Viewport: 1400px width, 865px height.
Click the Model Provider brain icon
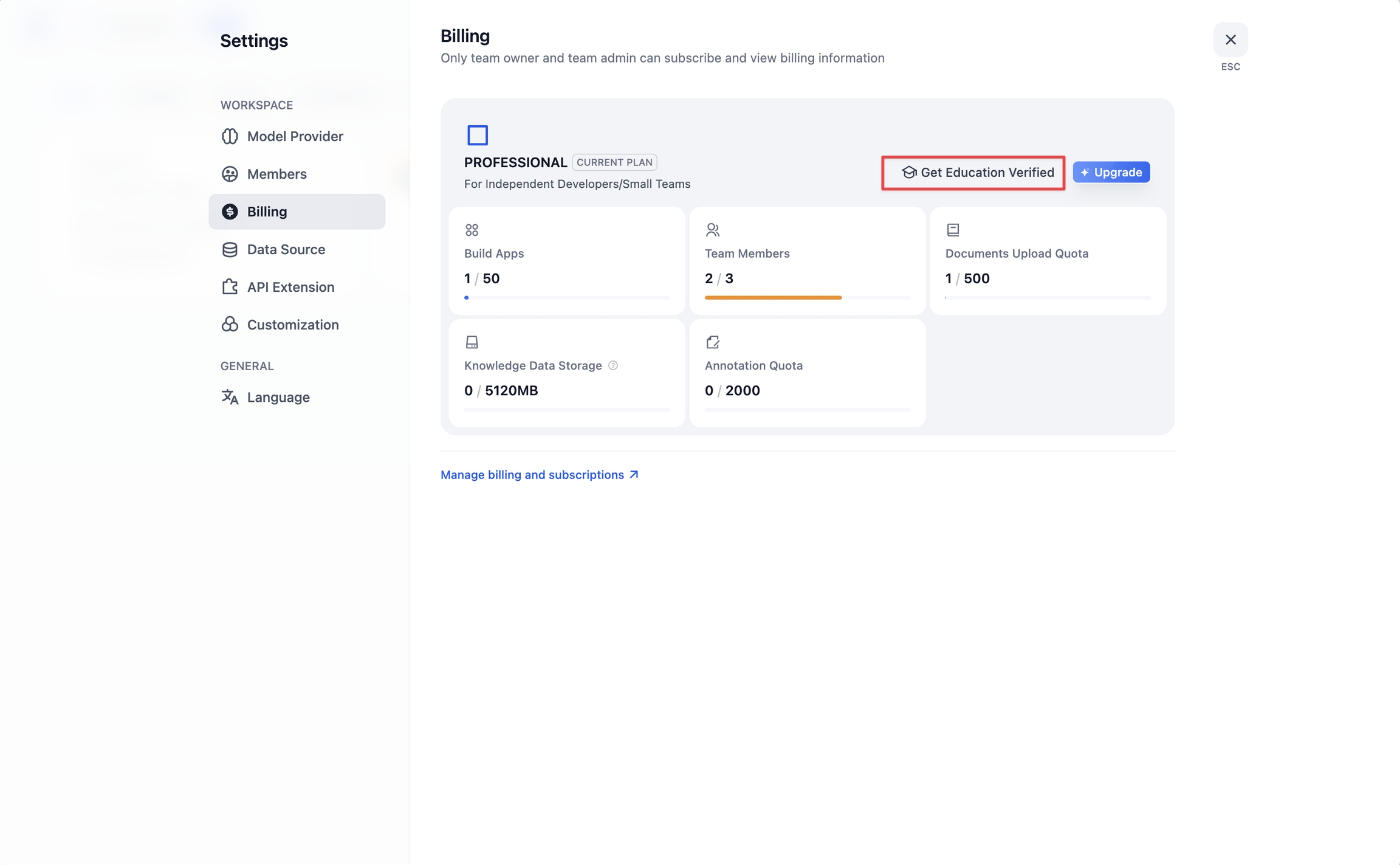230,136
